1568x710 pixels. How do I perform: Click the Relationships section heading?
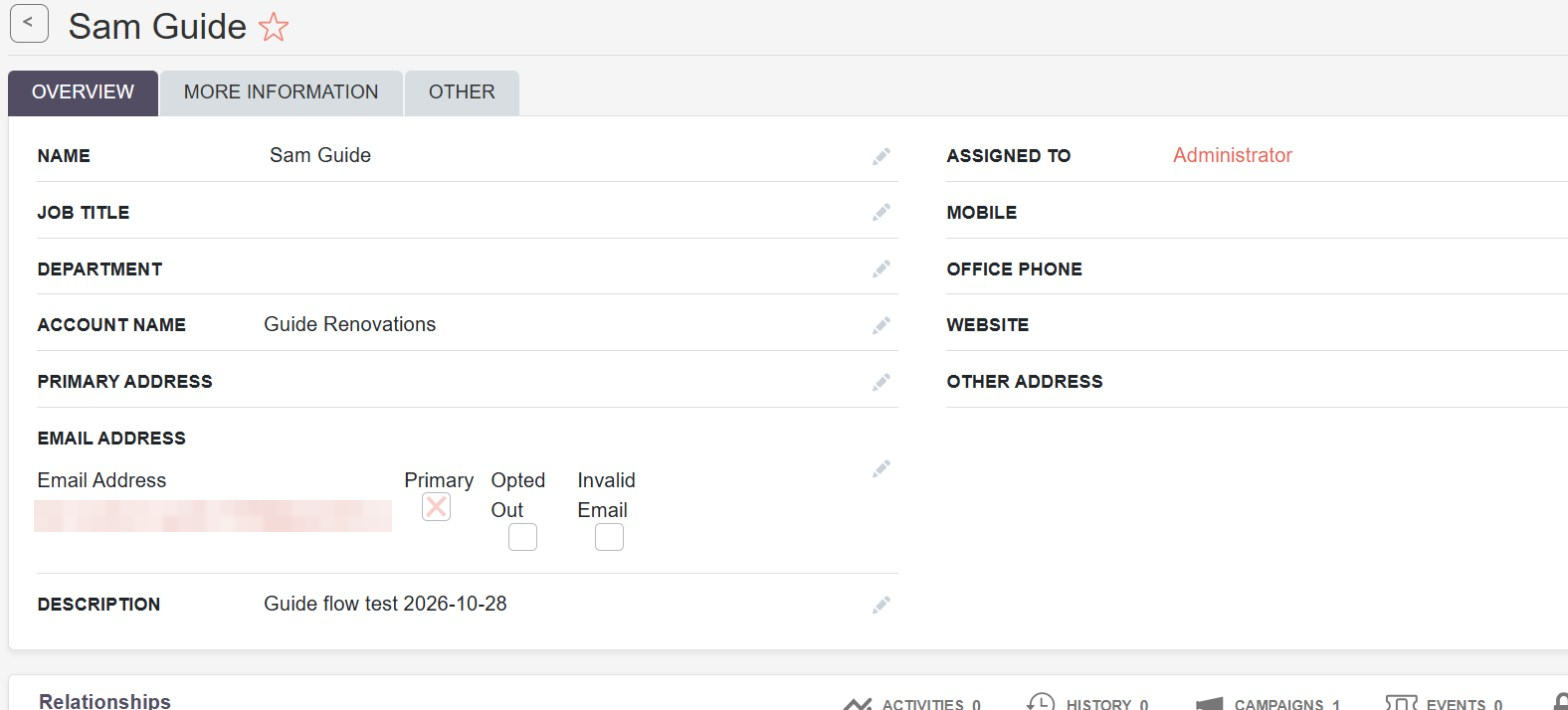pos(105,701)
